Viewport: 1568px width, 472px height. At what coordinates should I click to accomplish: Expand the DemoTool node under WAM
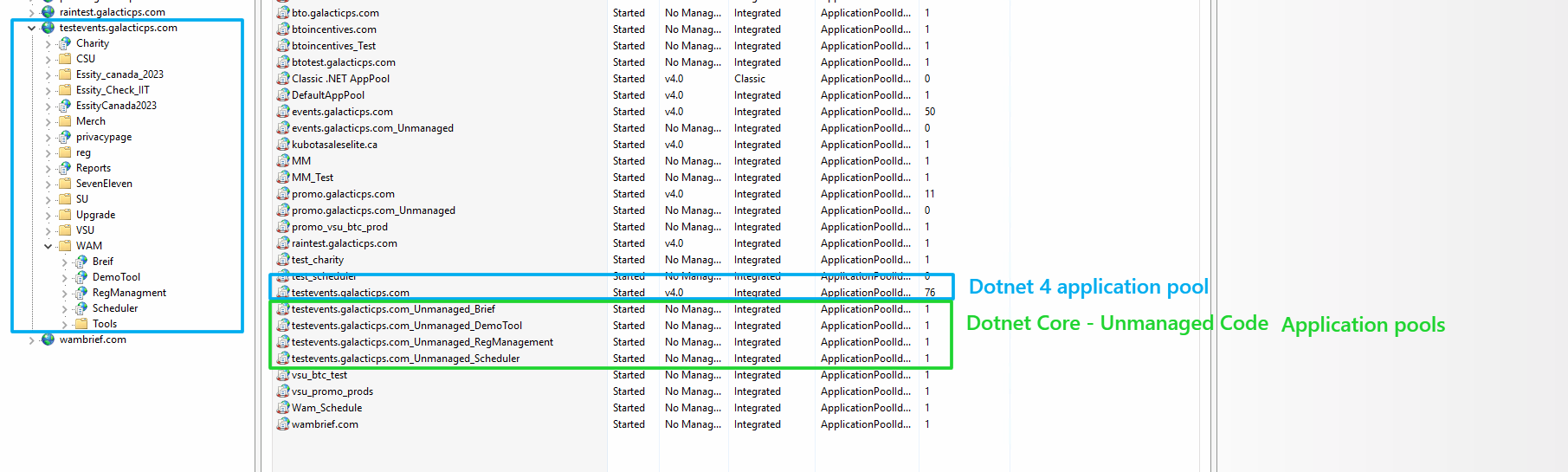tap(65, 277)
